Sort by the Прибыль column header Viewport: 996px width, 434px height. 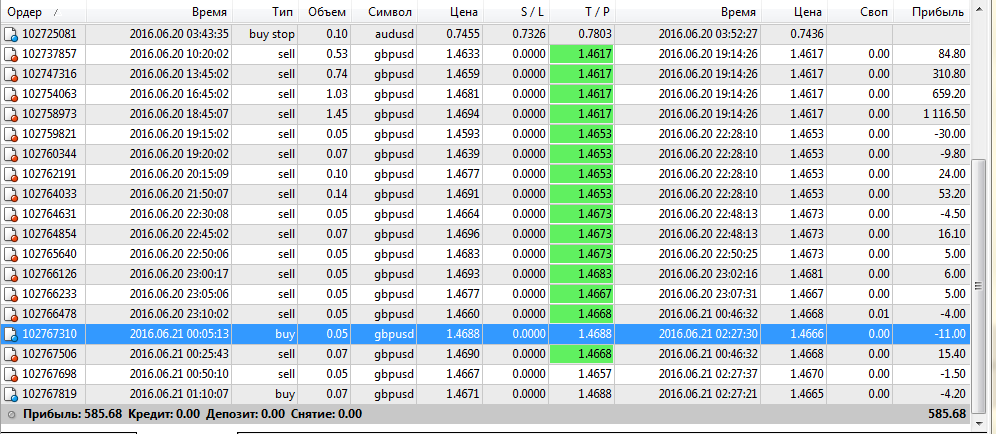click(931, 11)
